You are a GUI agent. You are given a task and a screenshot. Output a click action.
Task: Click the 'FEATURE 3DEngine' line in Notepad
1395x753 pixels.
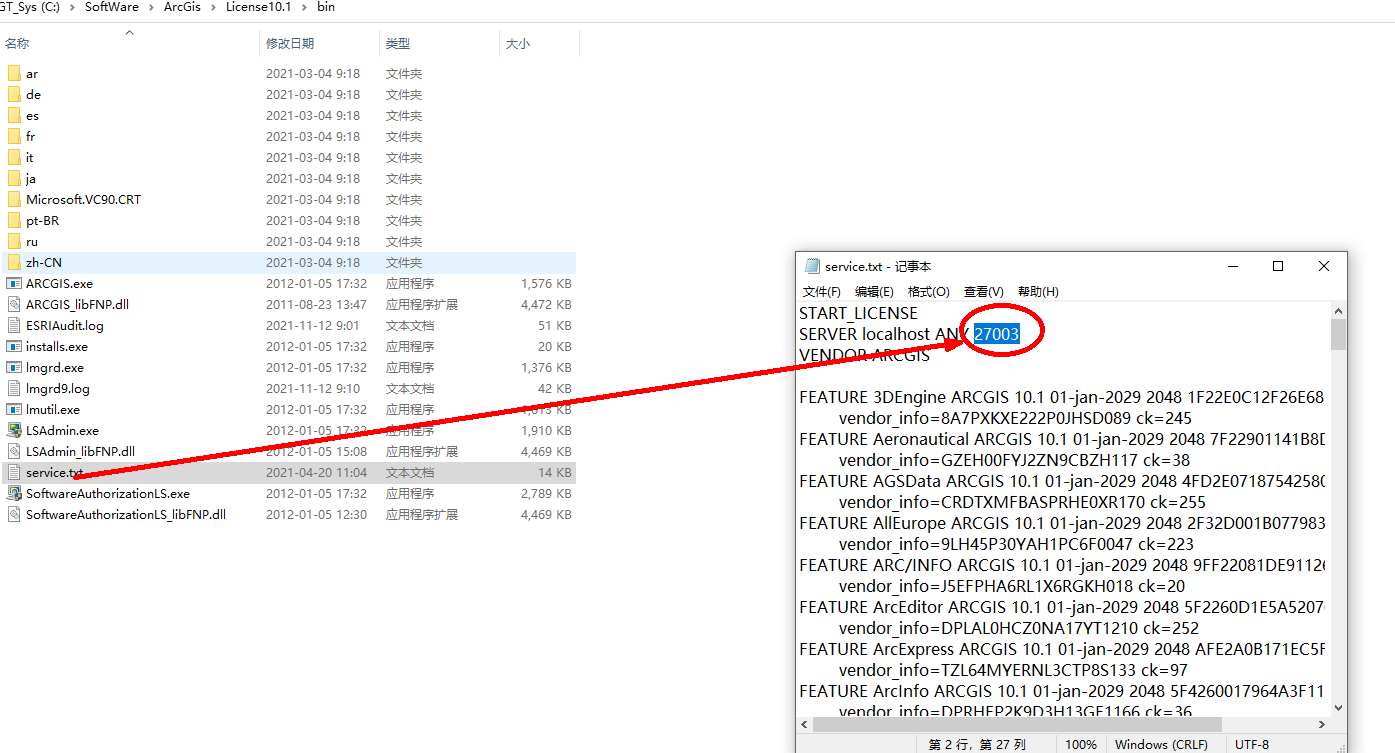tap(1061, 397)
